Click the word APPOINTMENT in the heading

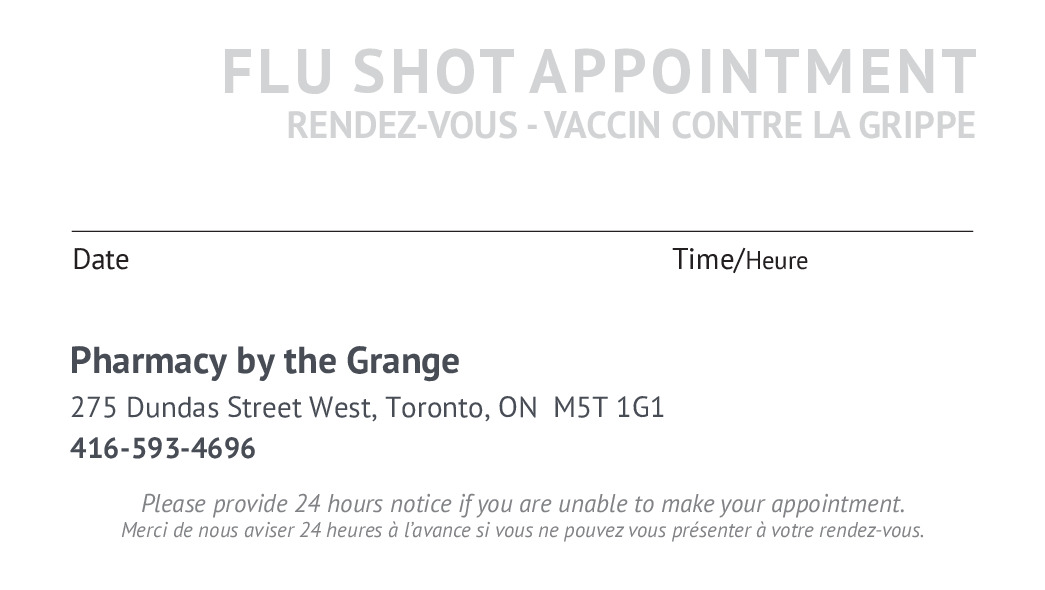(752, 72)
